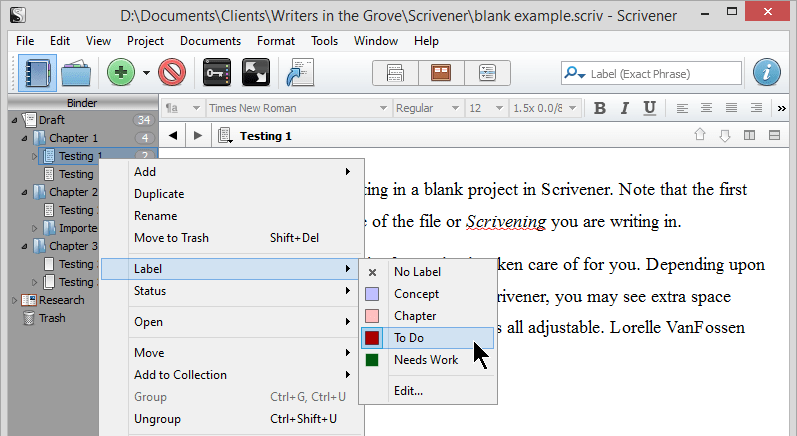Open the Status submenu

[x=232, y=291]
